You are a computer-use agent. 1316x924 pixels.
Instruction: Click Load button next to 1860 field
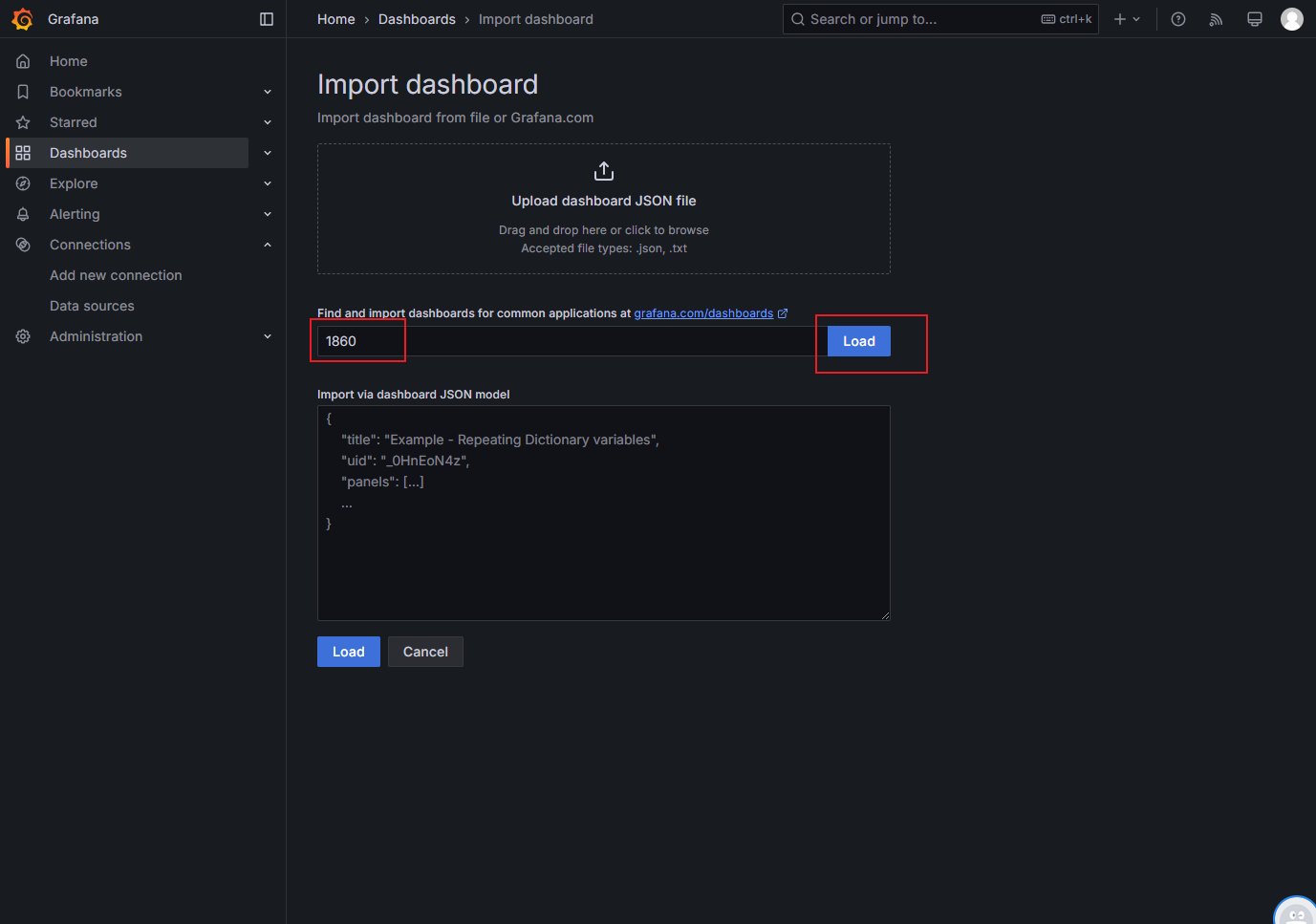[859, 341]
